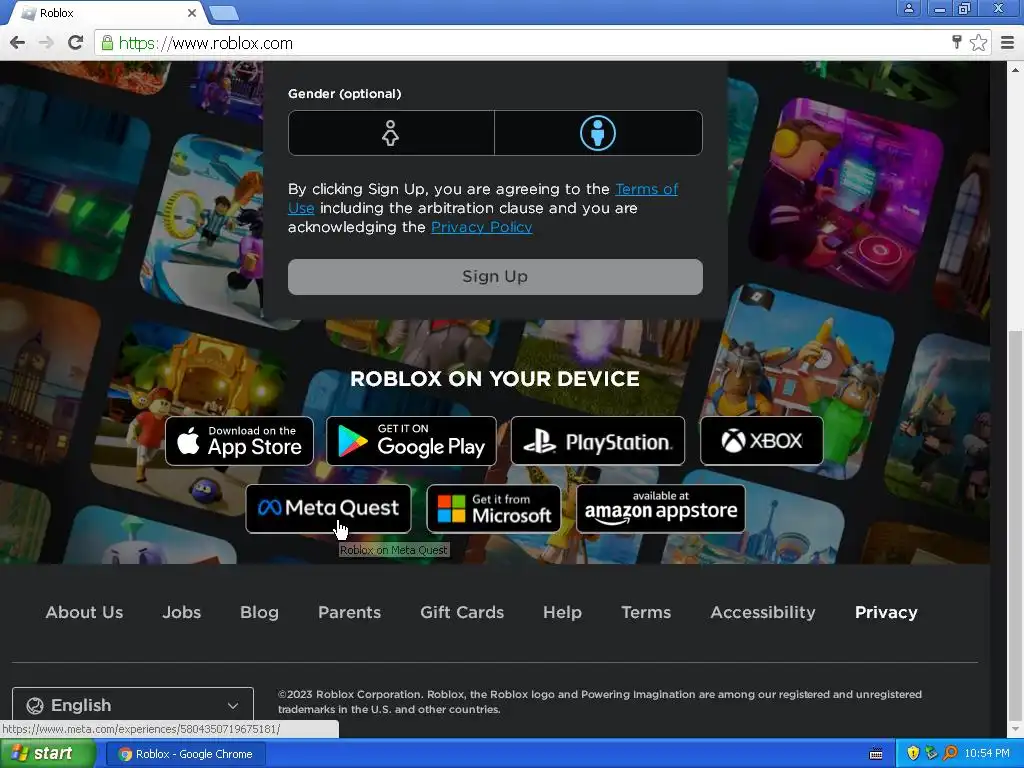Viewport: 1024px width, 768px height.
Task: Select the female gender icon
Action: (391, 133)
